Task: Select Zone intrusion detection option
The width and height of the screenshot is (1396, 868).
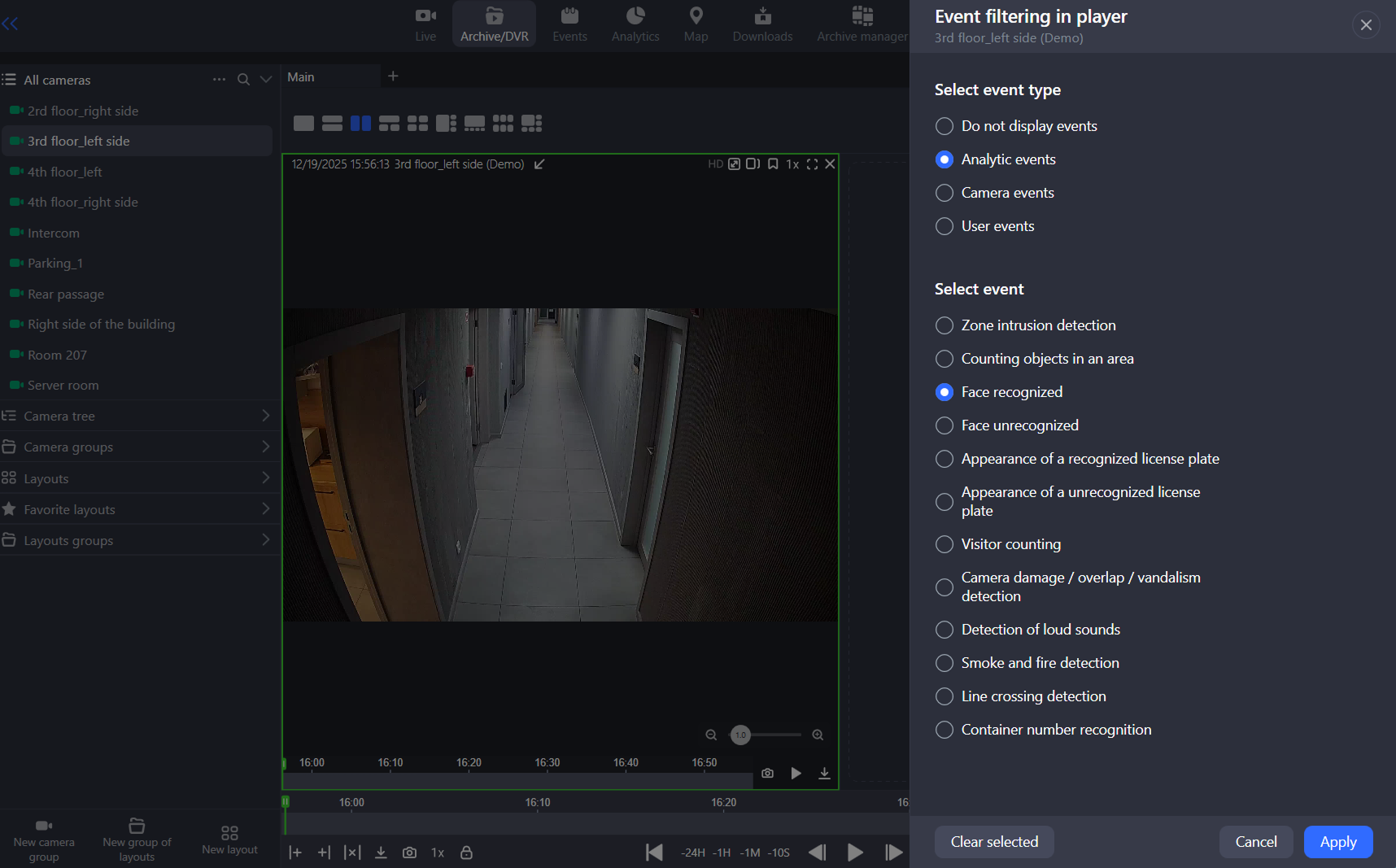Action: [x=944, y=325]
